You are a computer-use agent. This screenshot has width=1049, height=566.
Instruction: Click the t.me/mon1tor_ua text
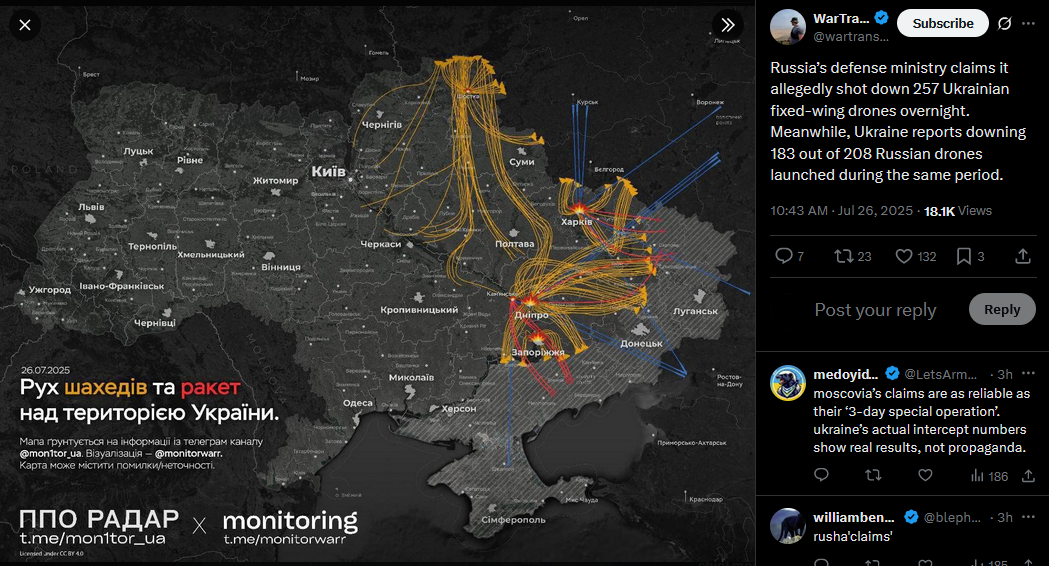tap(92, 539)
